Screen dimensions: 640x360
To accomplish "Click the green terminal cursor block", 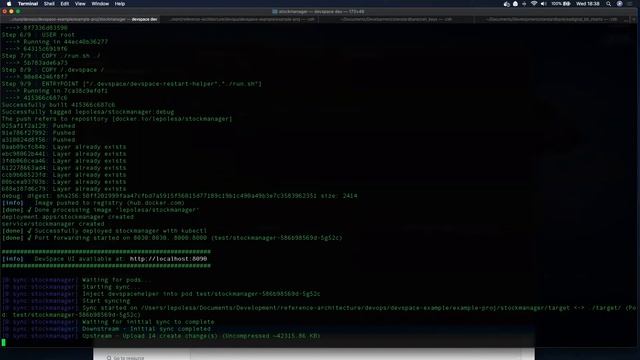I will [x=4, y=342].
